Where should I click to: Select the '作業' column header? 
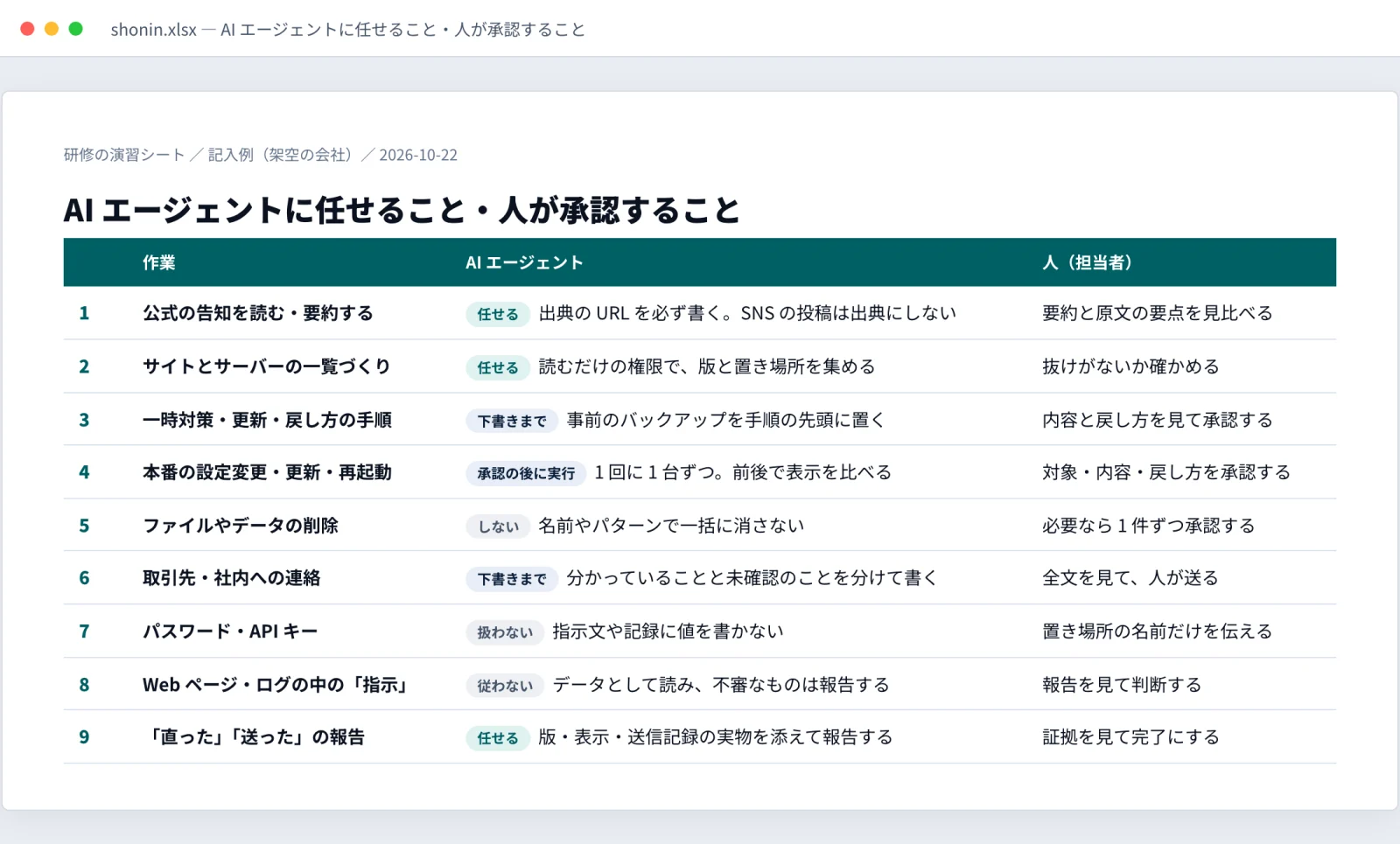159,262
